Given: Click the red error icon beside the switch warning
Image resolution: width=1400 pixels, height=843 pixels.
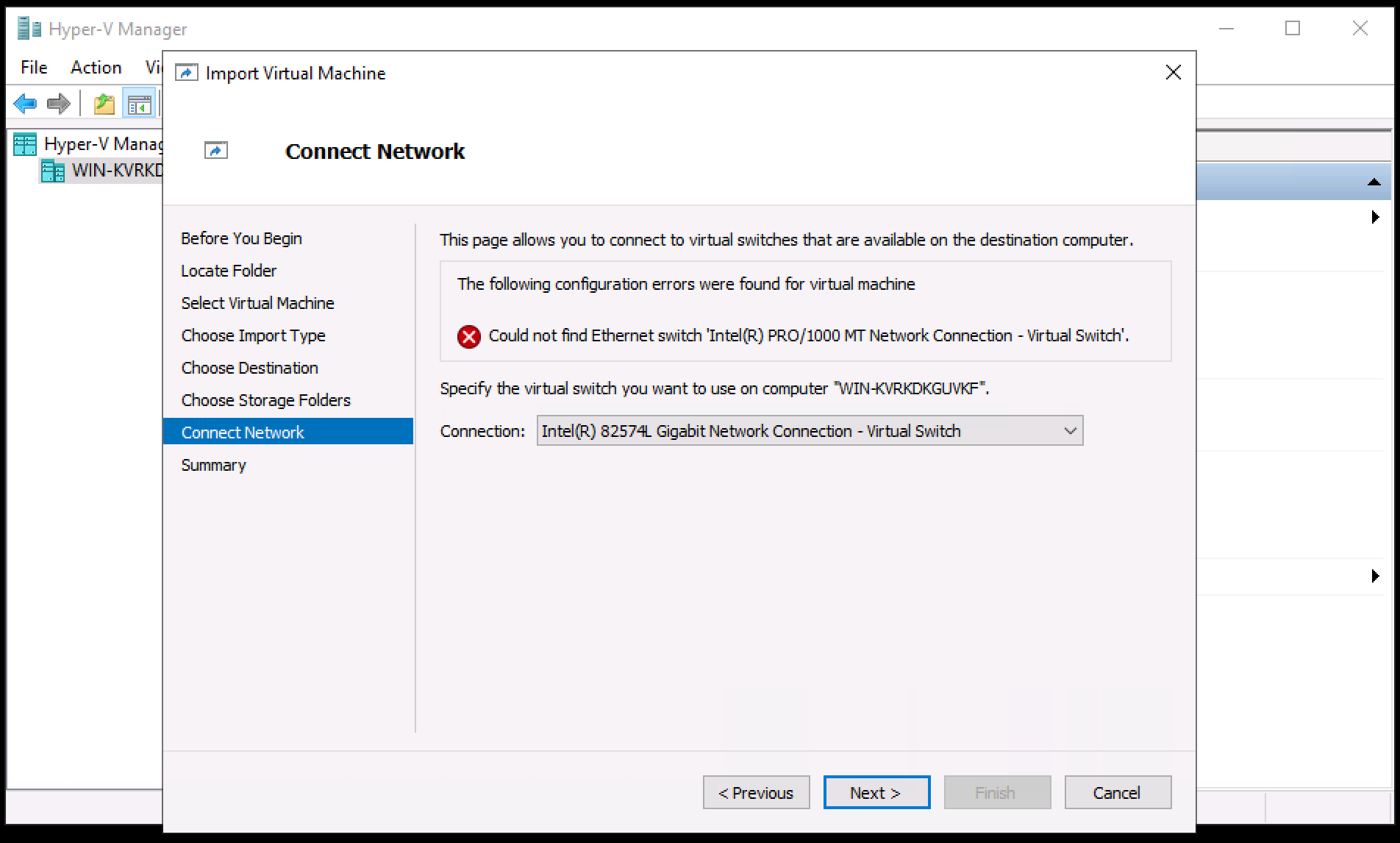Looking at the screenshot, I should (x=468, y=335).
